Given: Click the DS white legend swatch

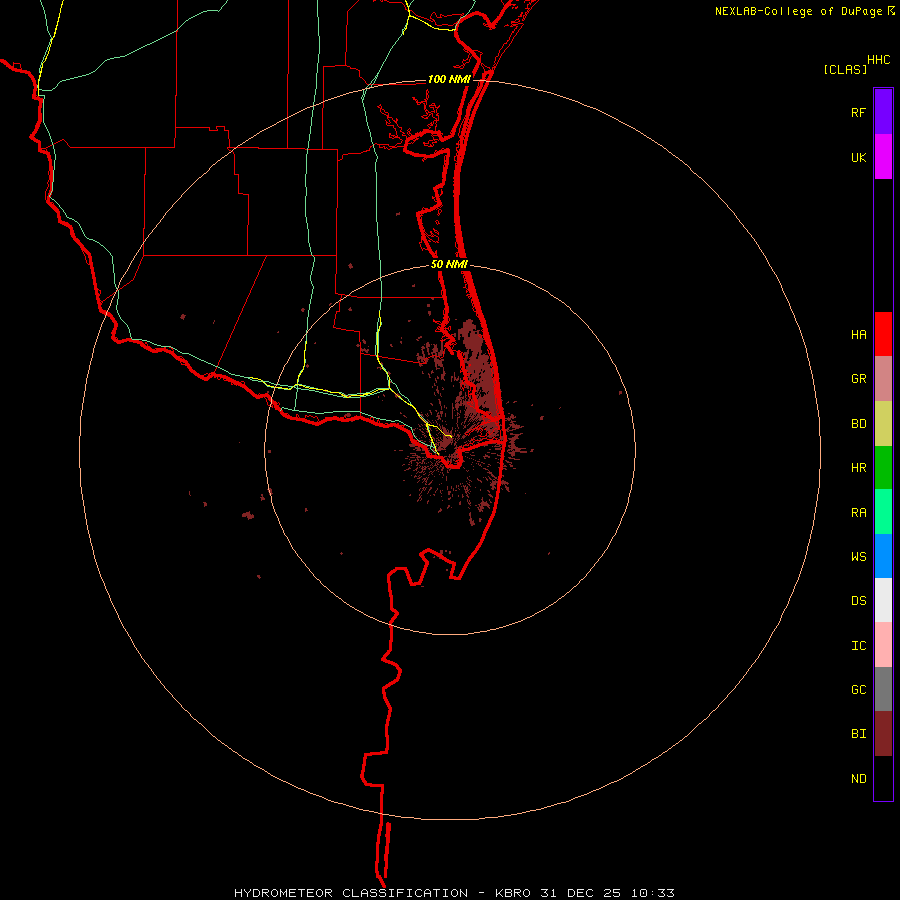Looking at the screenshot, I should point(883,600).
